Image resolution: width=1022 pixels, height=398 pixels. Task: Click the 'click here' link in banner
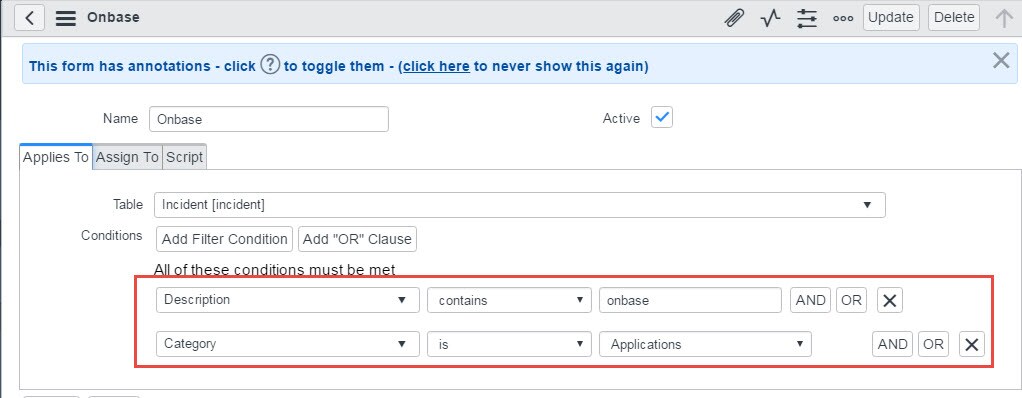click(x=436, y=66)
